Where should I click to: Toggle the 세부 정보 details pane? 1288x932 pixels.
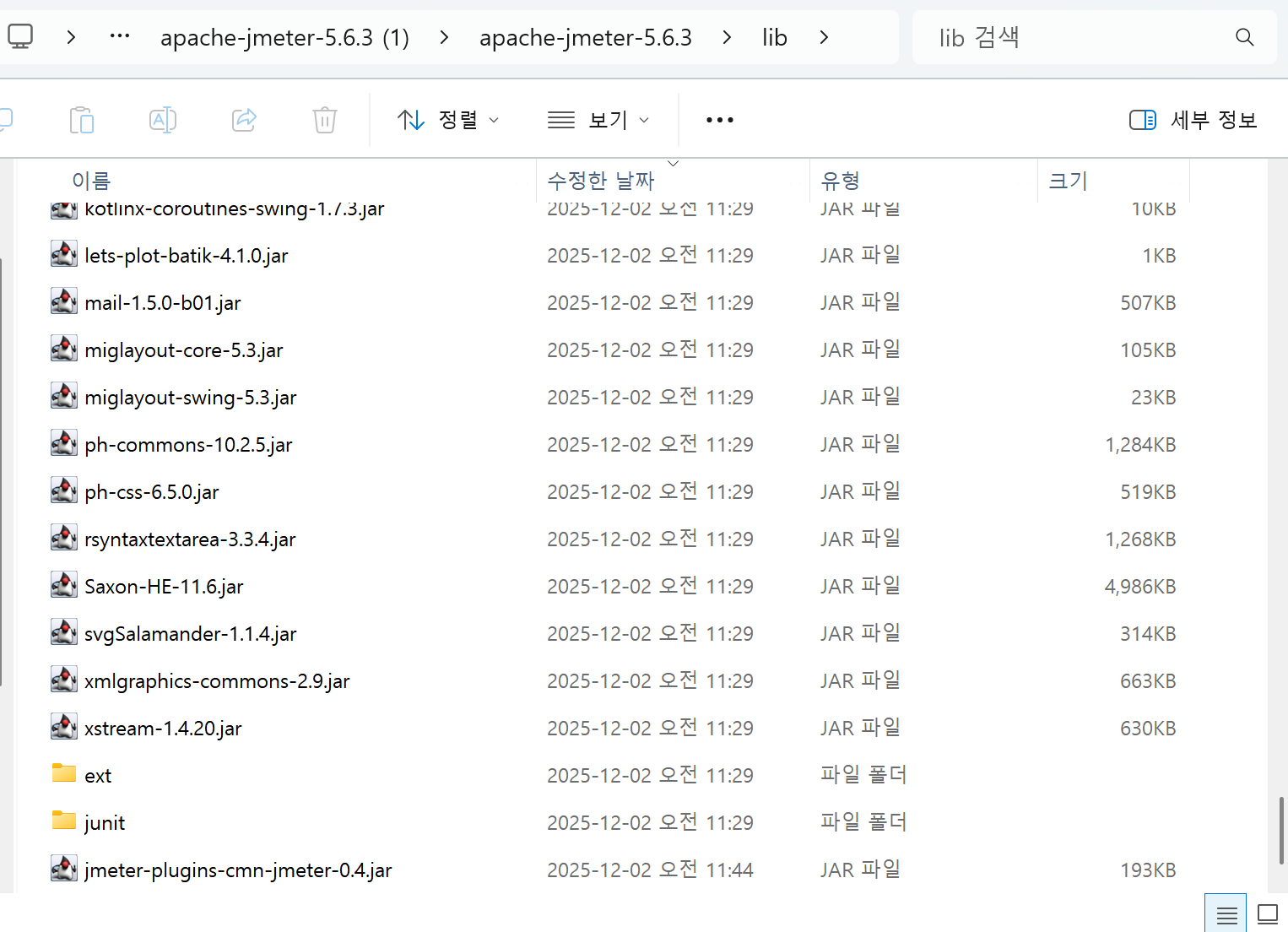coord(1193,120)
